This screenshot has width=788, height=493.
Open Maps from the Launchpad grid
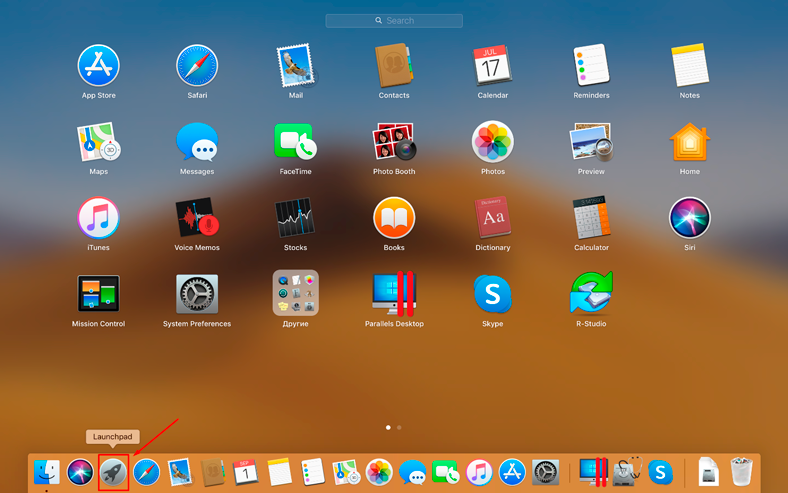pos(98,142)
